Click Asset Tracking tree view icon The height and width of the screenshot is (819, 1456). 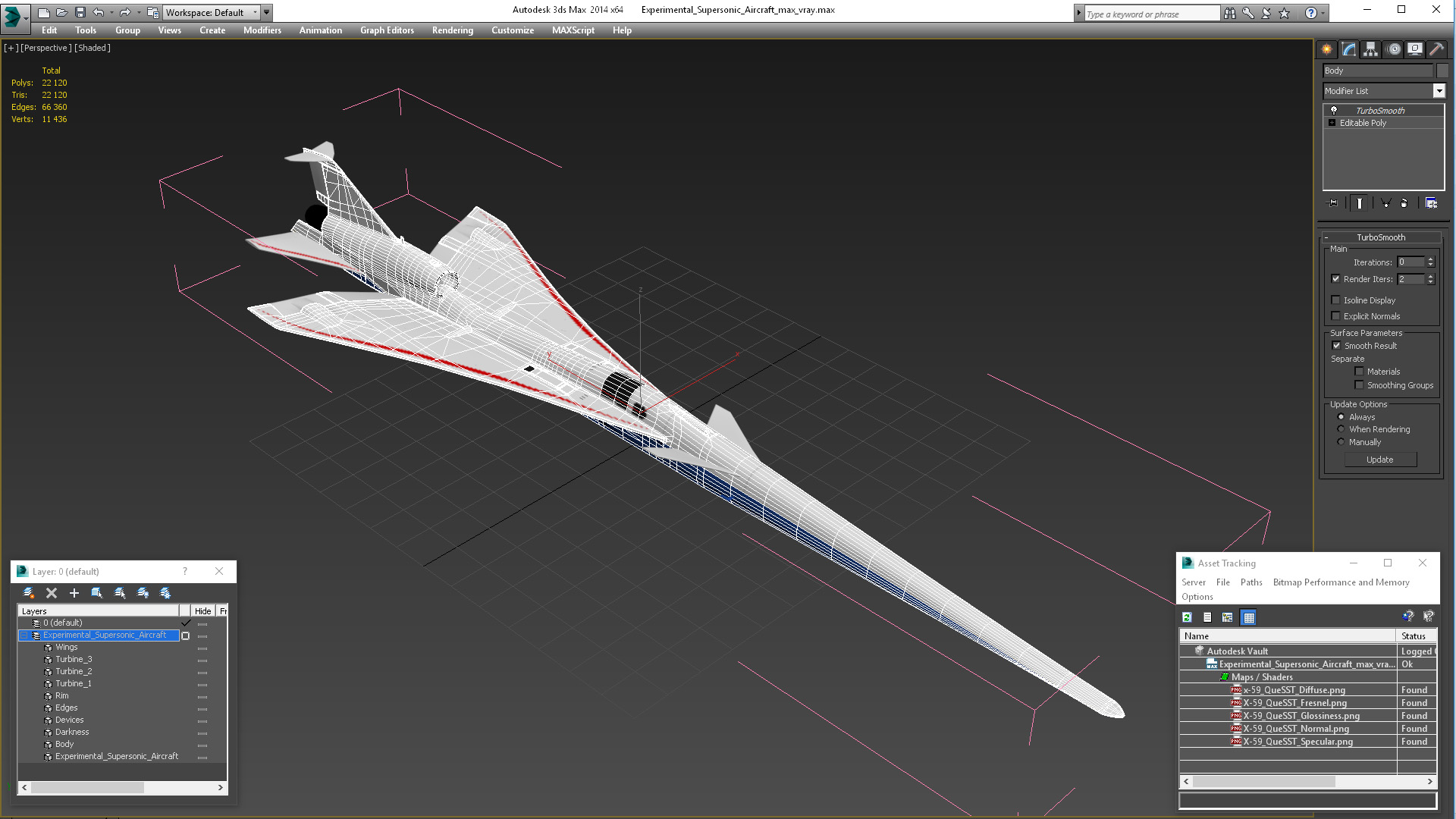tap(1228, 617)
